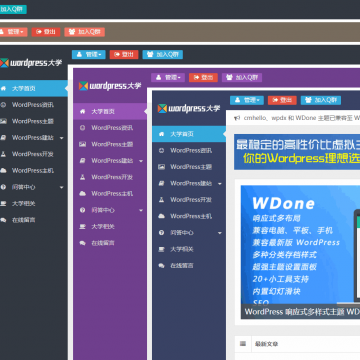Click the WordPress主题 picture icon in the navy sidebar

[x=161, y=167]
